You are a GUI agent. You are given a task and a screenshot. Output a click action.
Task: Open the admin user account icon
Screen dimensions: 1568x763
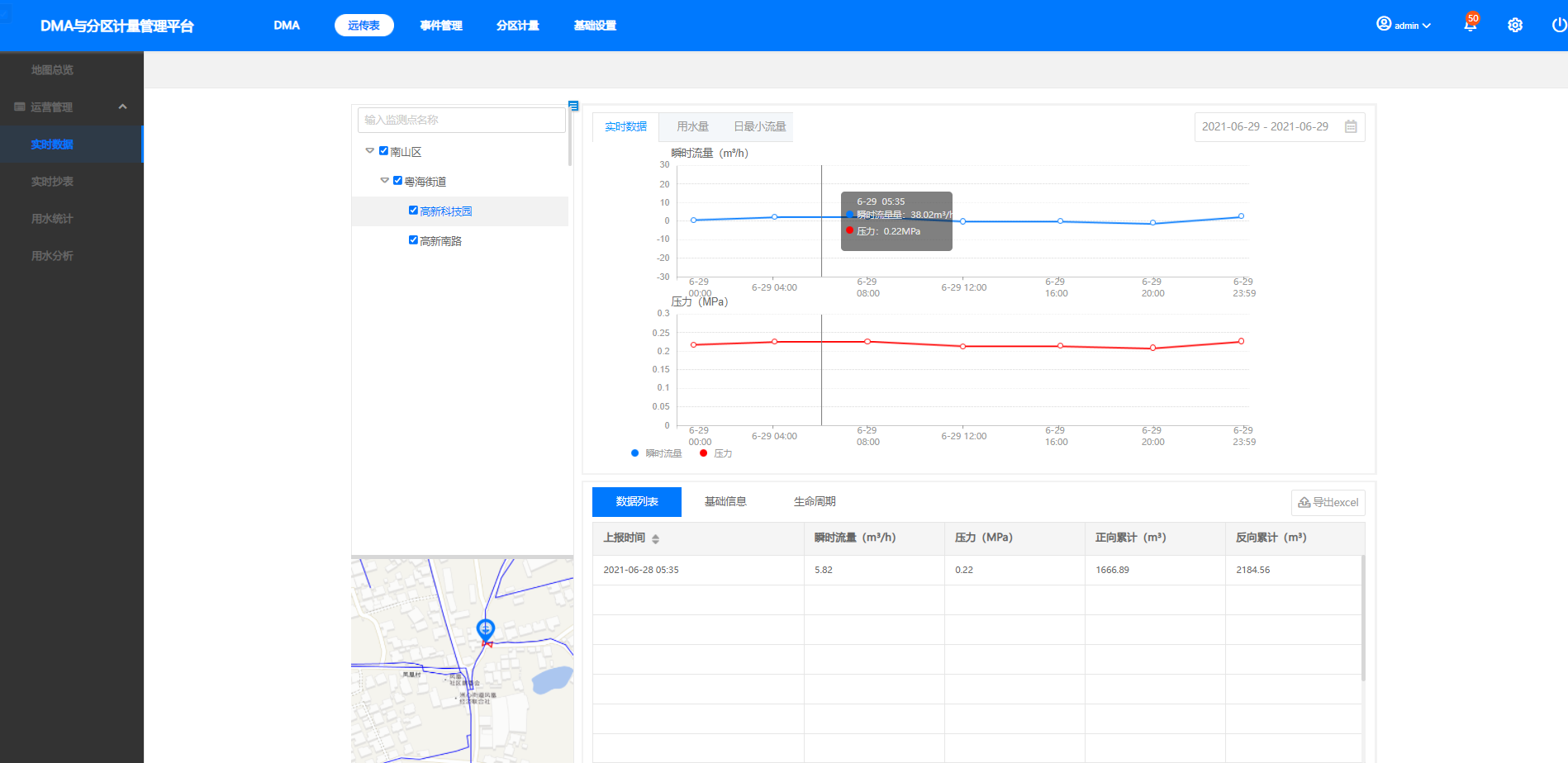pyautogui.click(x=1384, y=24)
